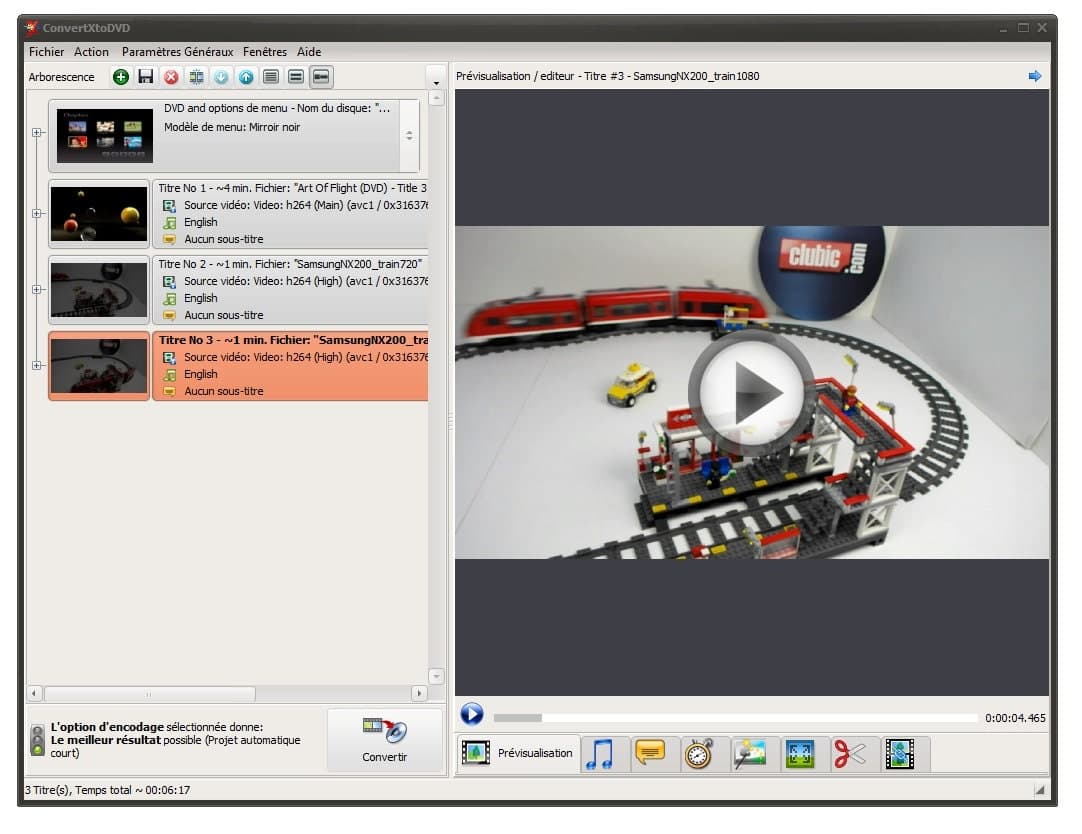This screenshot has width=1082, height=834.
Task: Select the Titre No 1 planets thumbnail
Action: click(x=99, y=214)
